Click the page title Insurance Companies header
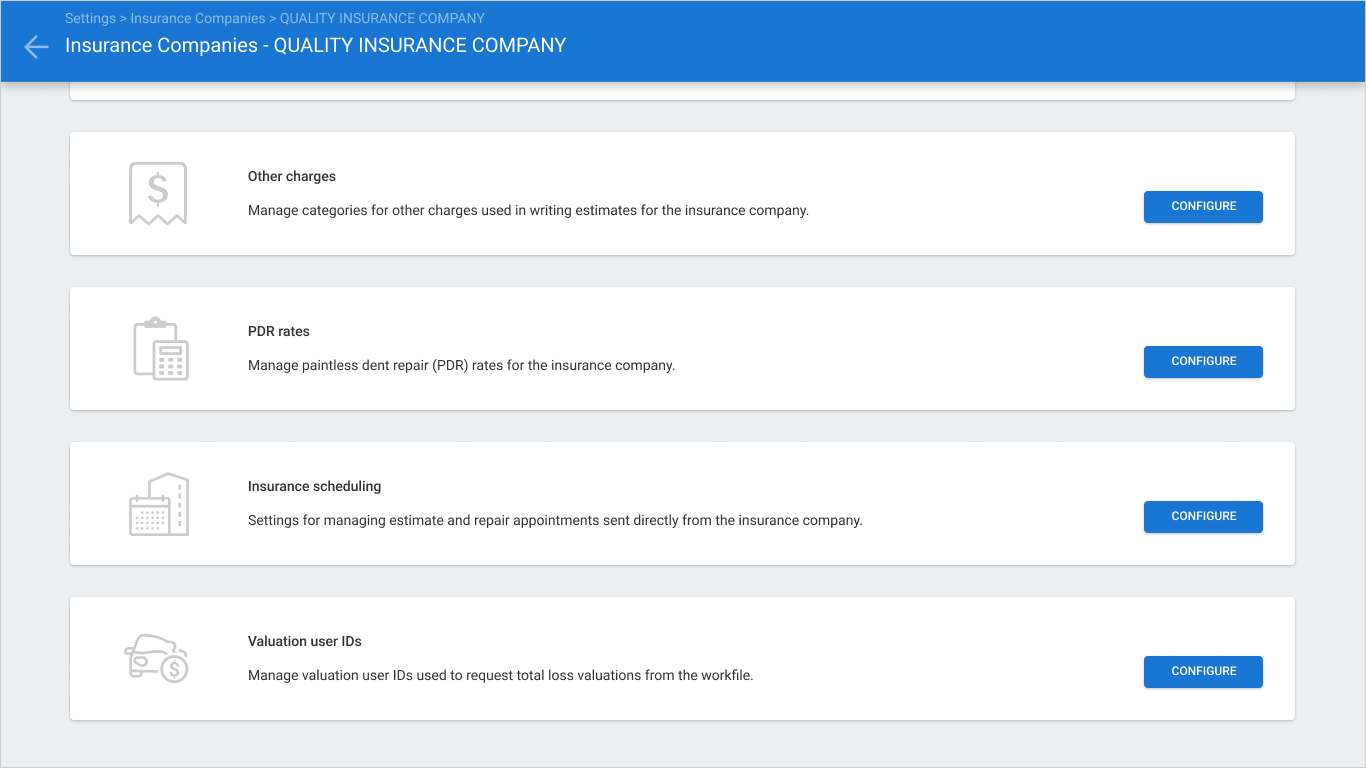 pyautogui.click(x=316, y=46)
